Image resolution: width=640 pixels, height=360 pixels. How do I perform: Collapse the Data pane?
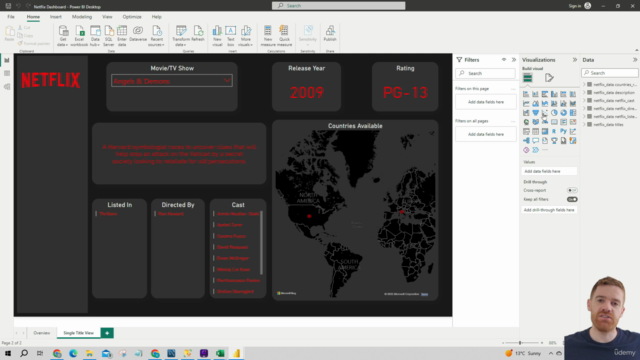pos(635,60)
